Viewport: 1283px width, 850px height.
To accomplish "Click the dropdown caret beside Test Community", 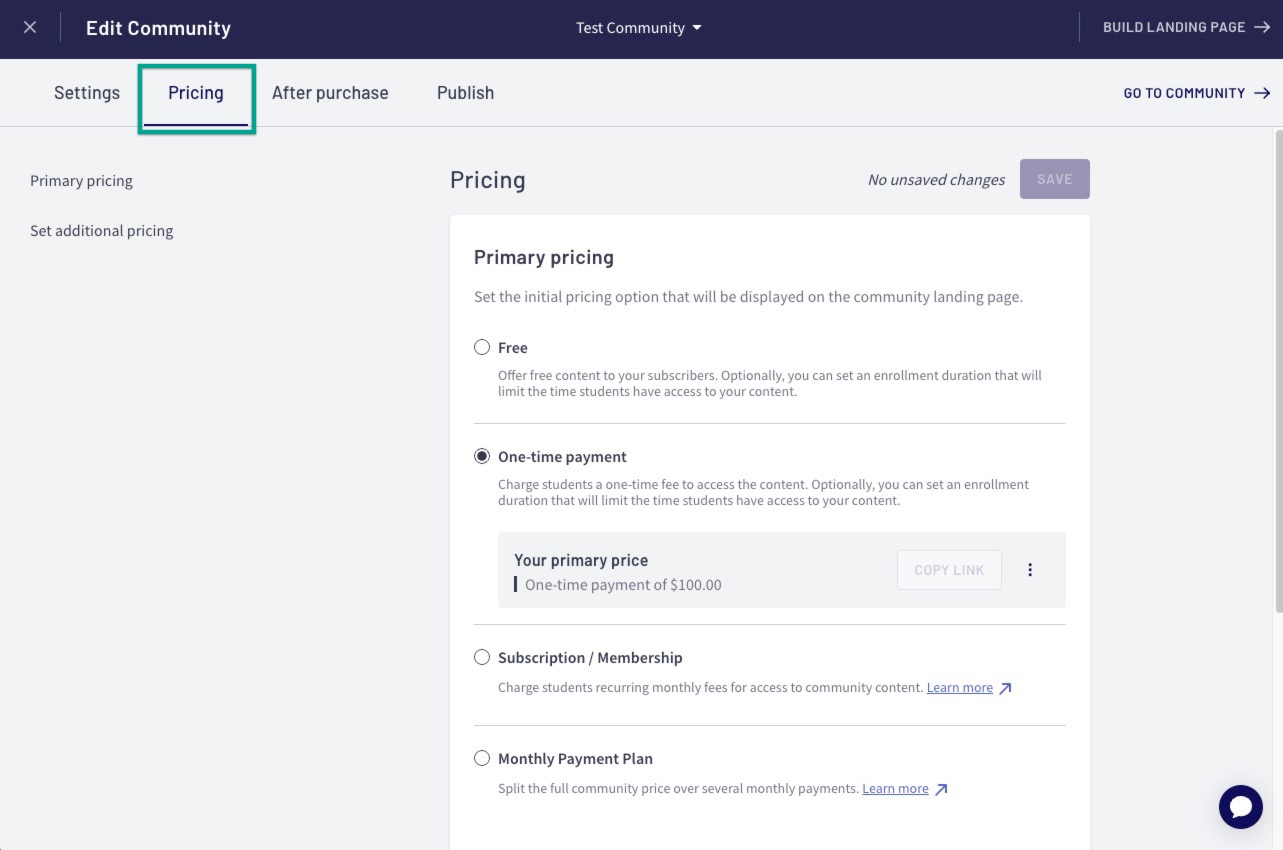I will click(x=696, y=28).
